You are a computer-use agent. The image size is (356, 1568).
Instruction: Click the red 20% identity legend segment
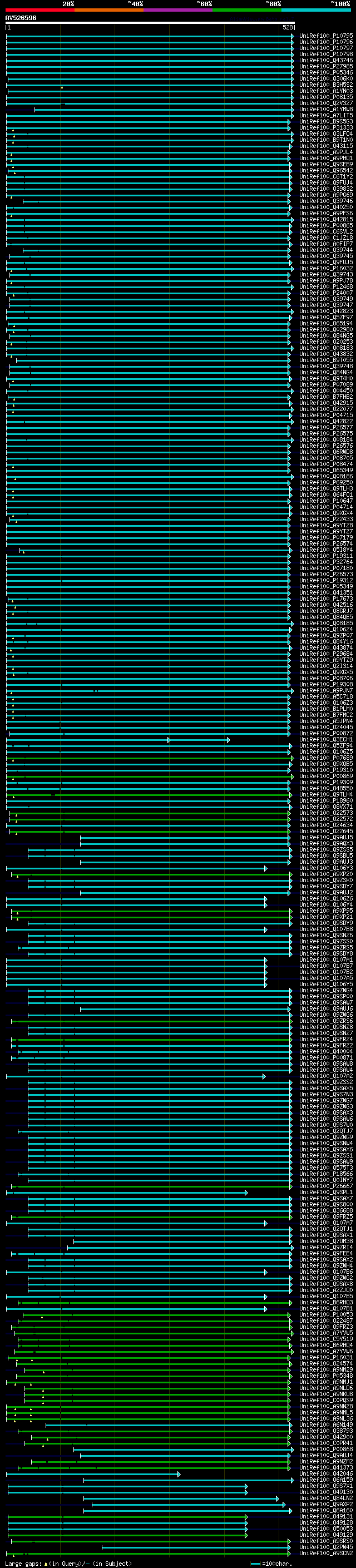tap(40, 10)
